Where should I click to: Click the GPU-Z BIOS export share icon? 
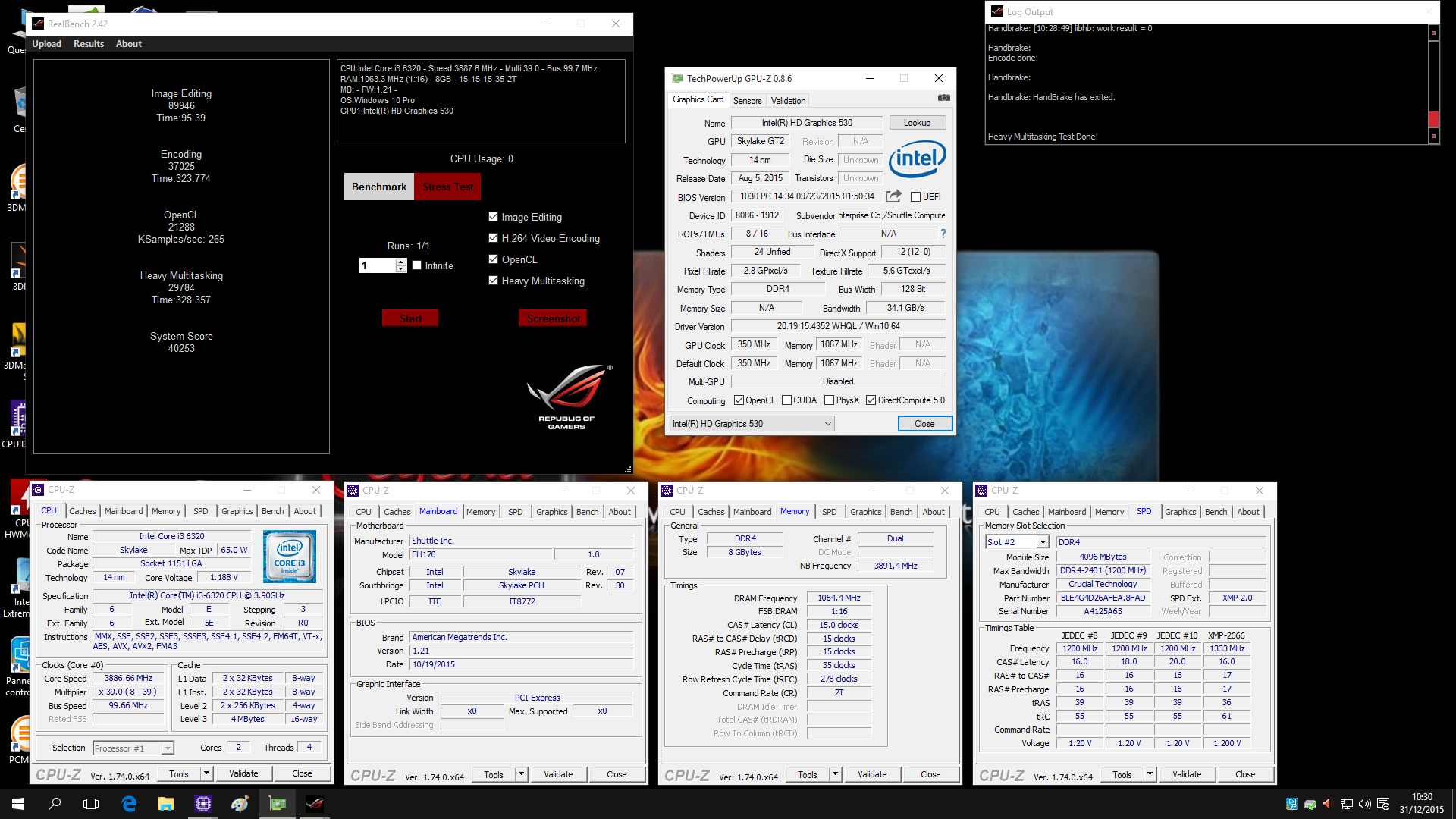[894, 196]
